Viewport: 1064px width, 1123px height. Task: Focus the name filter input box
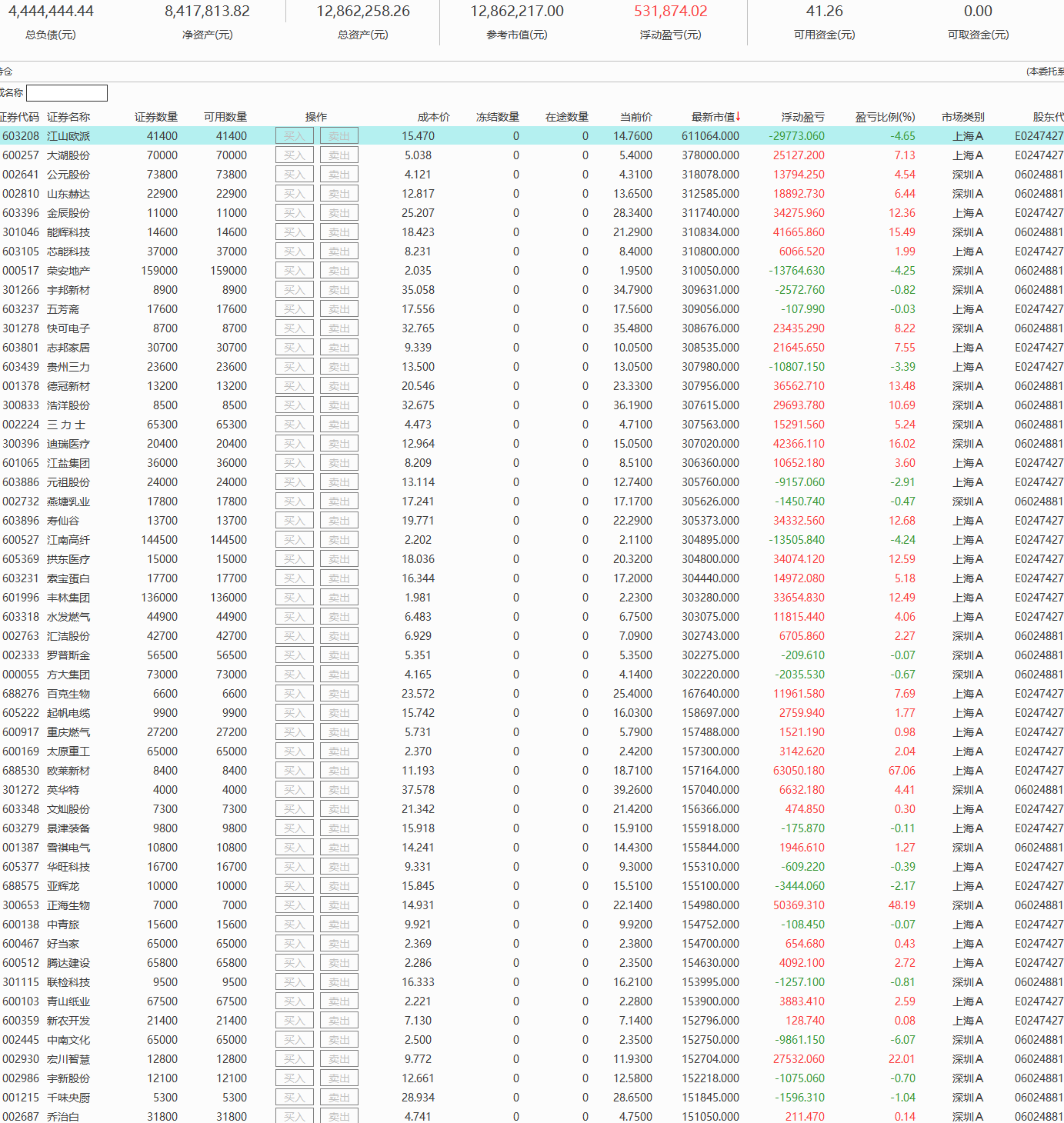pyautogui.click(x=67, y=93)
